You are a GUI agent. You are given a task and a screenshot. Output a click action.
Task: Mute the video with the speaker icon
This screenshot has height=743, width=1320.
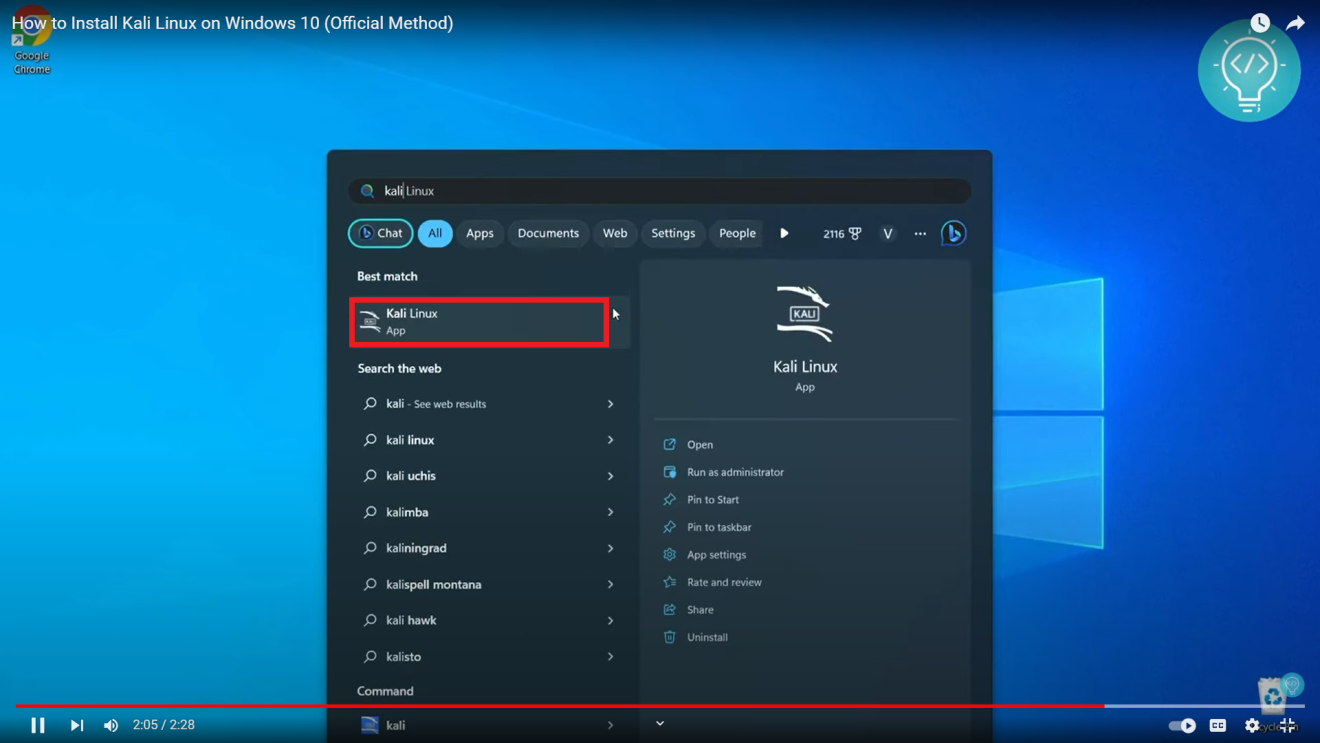(x=111, y=725)
